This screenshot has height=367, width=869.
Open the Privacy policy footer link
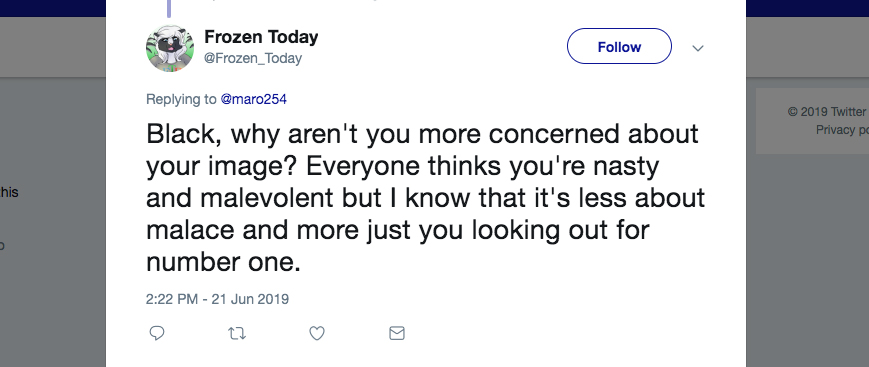tap(842, 130)
